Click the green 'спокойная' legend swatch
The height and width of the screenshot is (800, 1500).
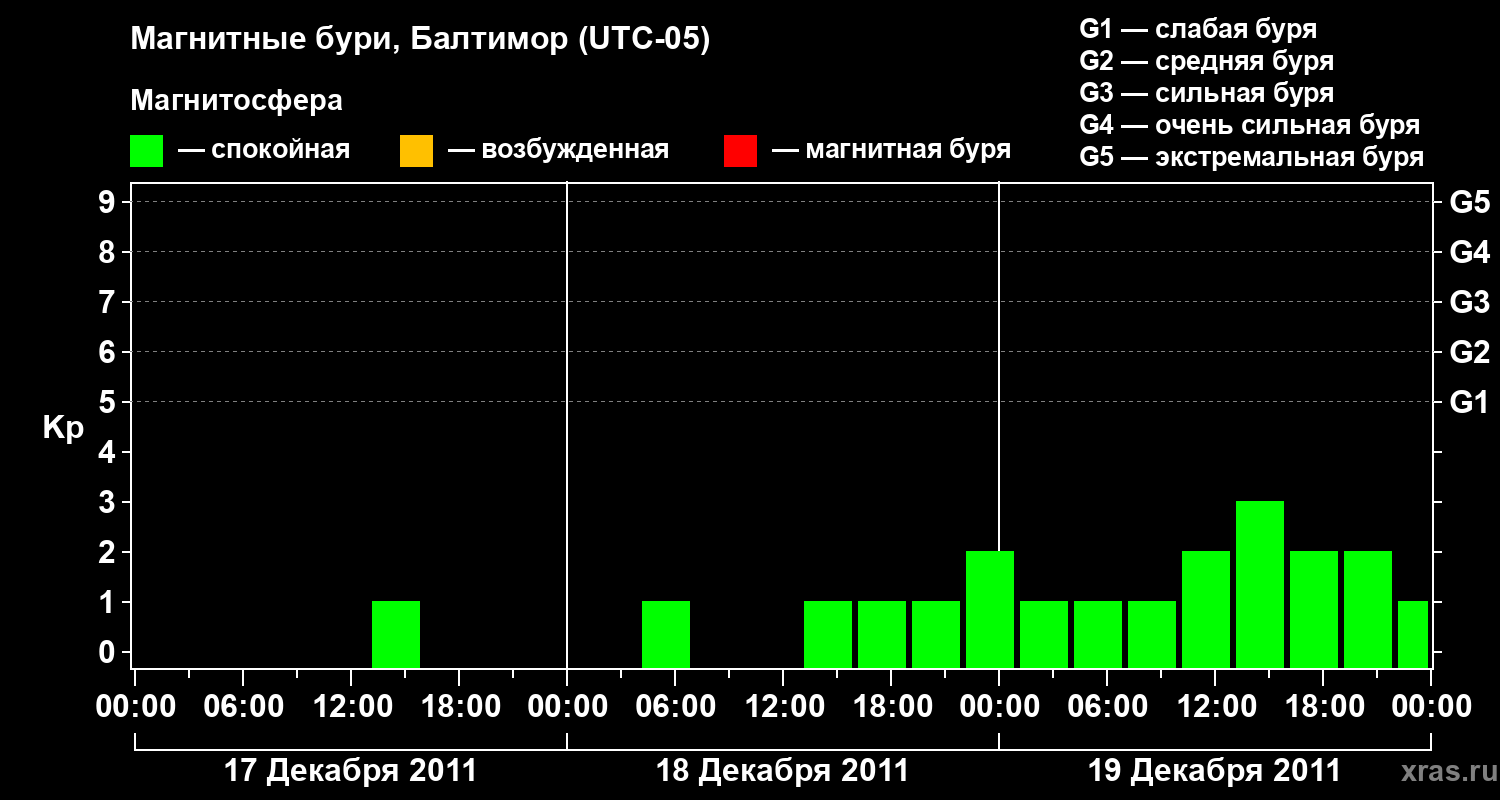click(146, 151)
